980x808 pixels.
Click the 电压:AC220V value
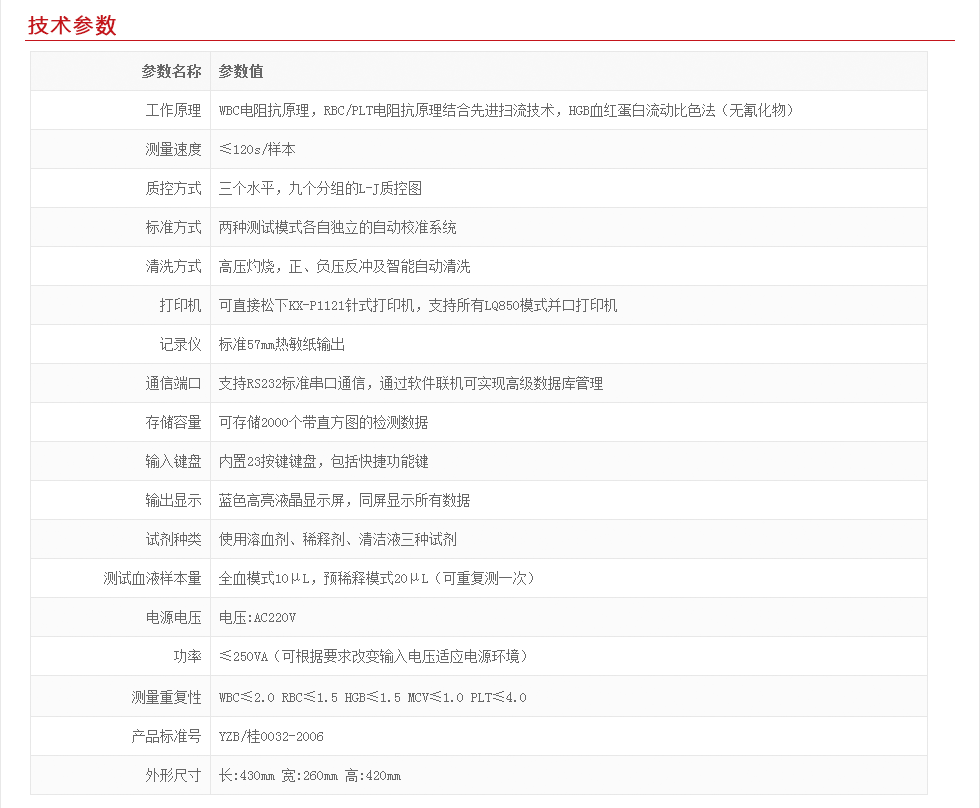tap(257, 617)
